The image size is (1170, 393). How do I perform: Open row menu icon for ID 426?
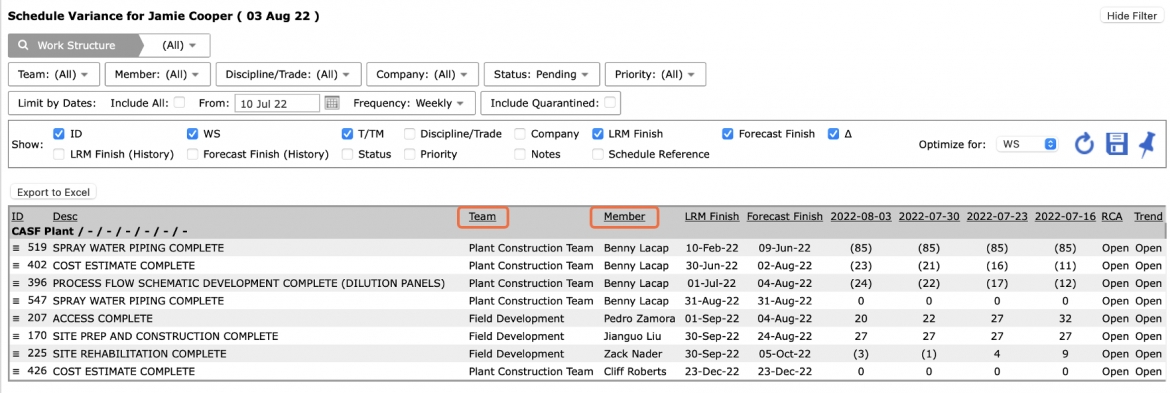click(x=16, y=371)
